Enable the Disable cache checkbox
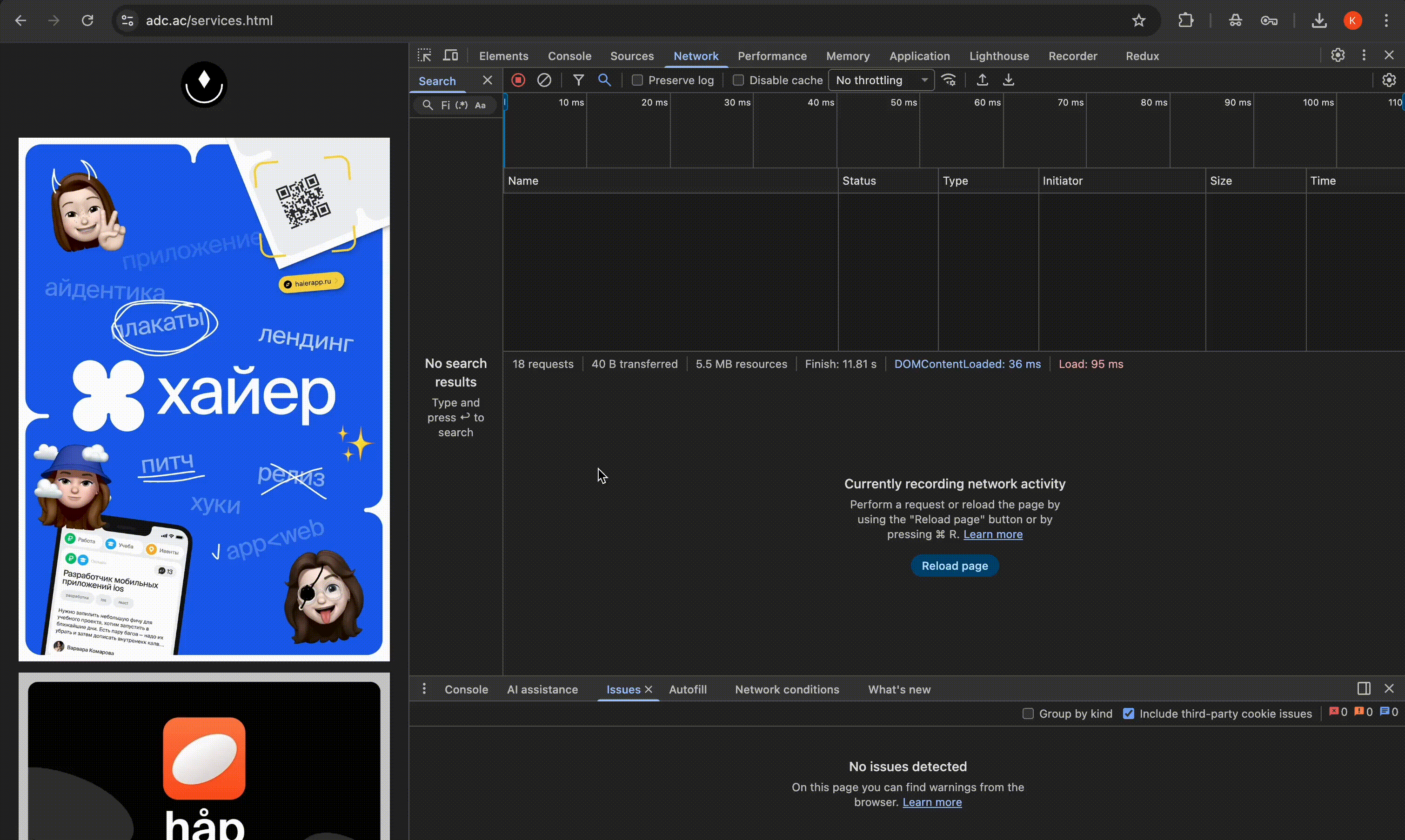 tap(738, 80)
